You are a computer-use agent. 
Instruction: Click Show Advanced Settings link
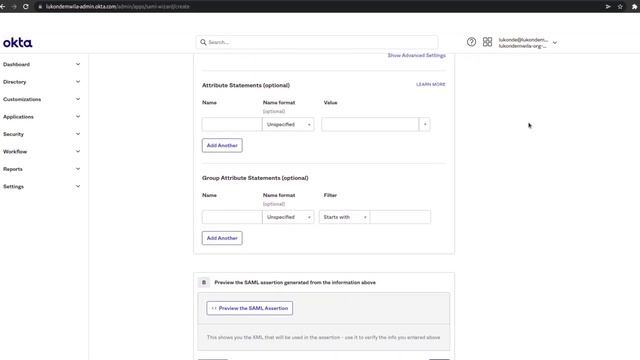[x=416, y=55]
